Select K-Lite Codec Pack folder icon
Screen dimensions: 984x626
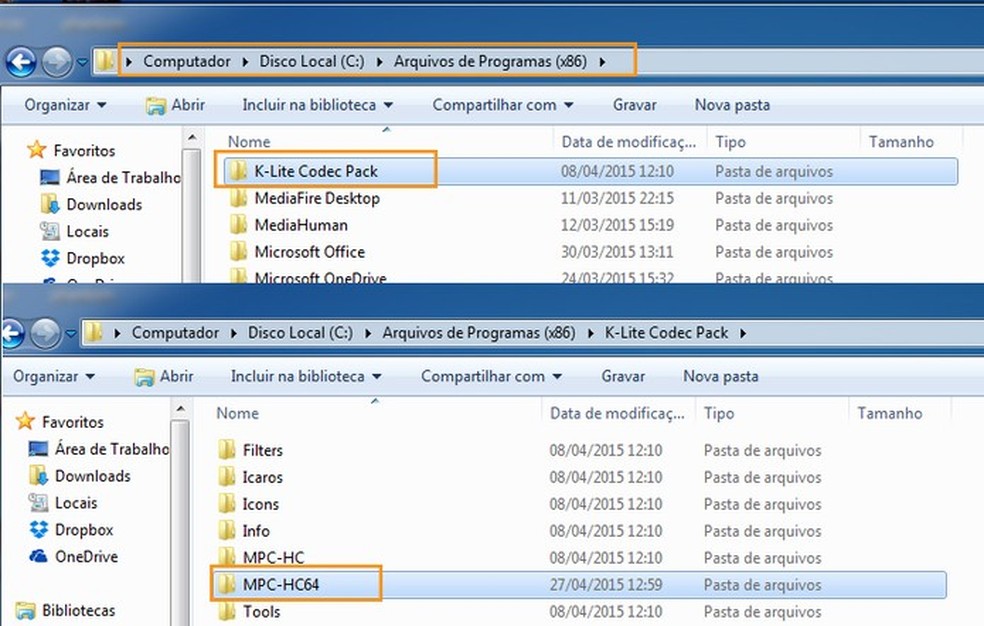(x=237, y=171)
